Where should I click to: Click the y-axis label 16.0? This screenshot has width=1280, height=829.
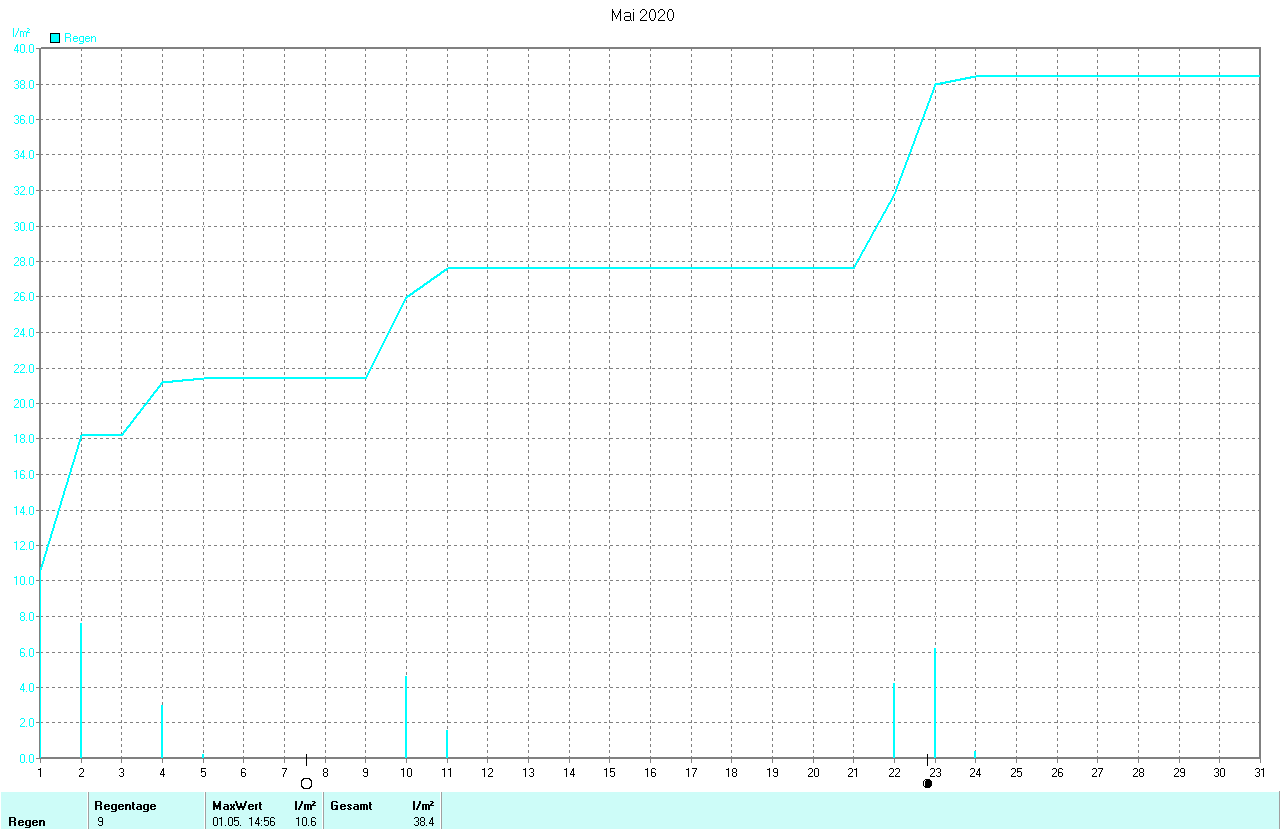tap(23, 475)
